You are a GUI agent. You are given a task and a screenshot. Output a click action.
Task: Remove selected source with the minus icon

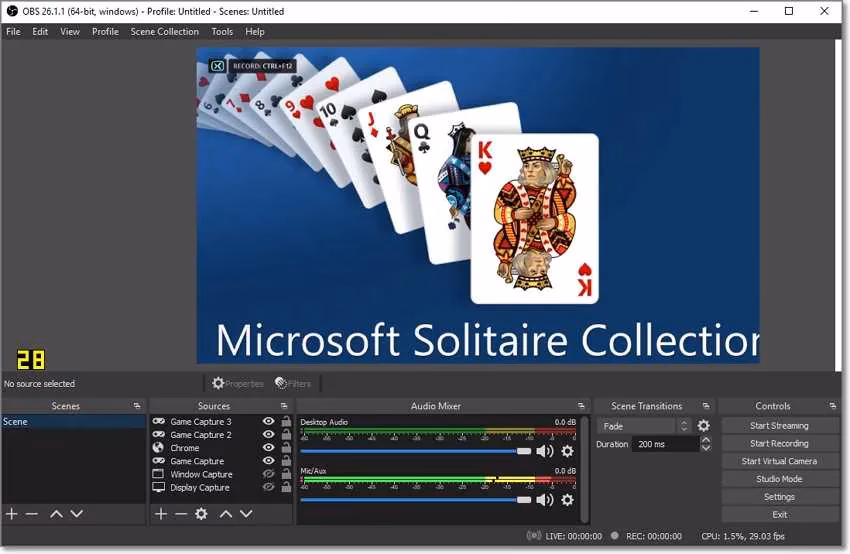[181, 513]
